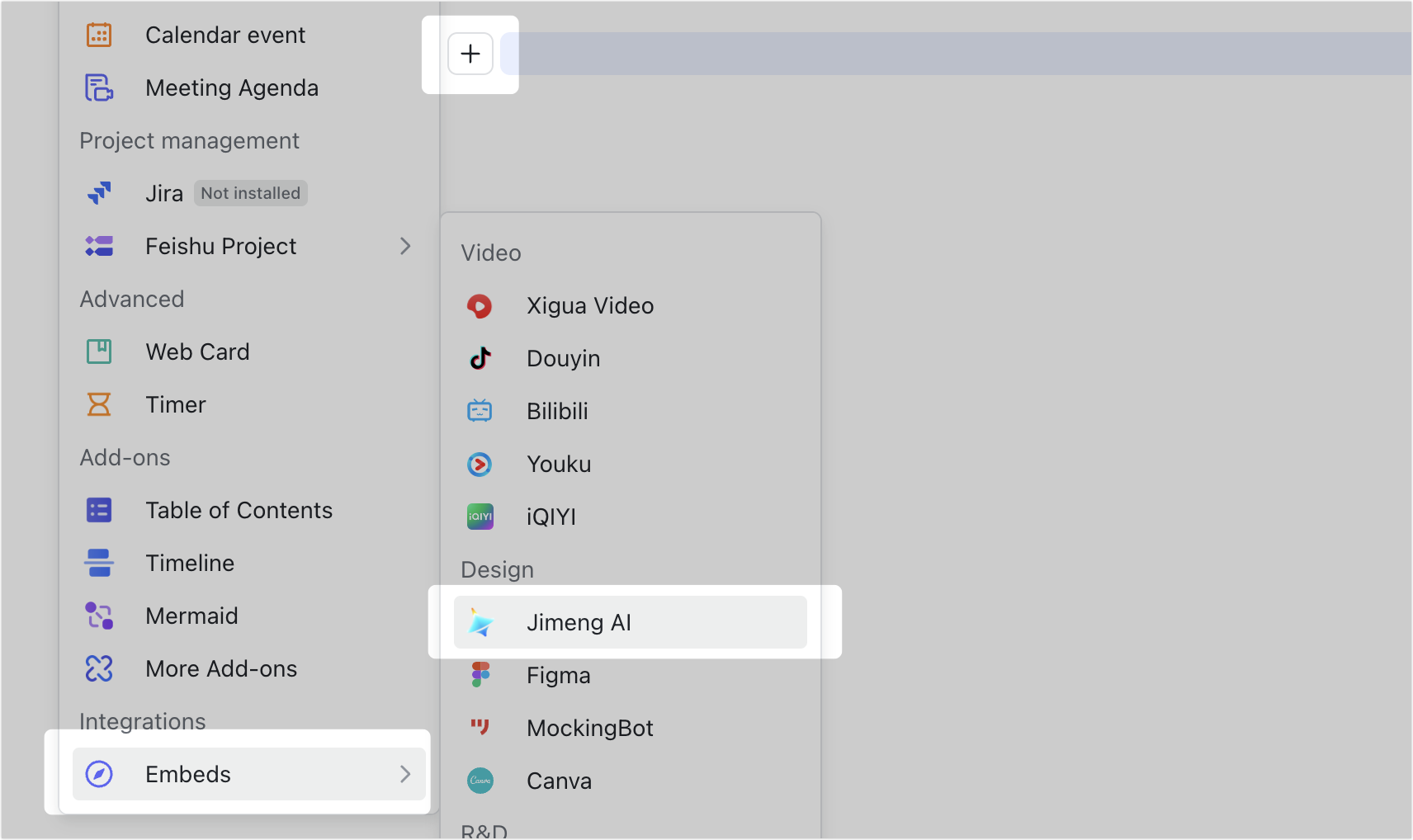The image size is (1413, 840).
Task: Choose Douyin embed option
Action: [631, 358]
